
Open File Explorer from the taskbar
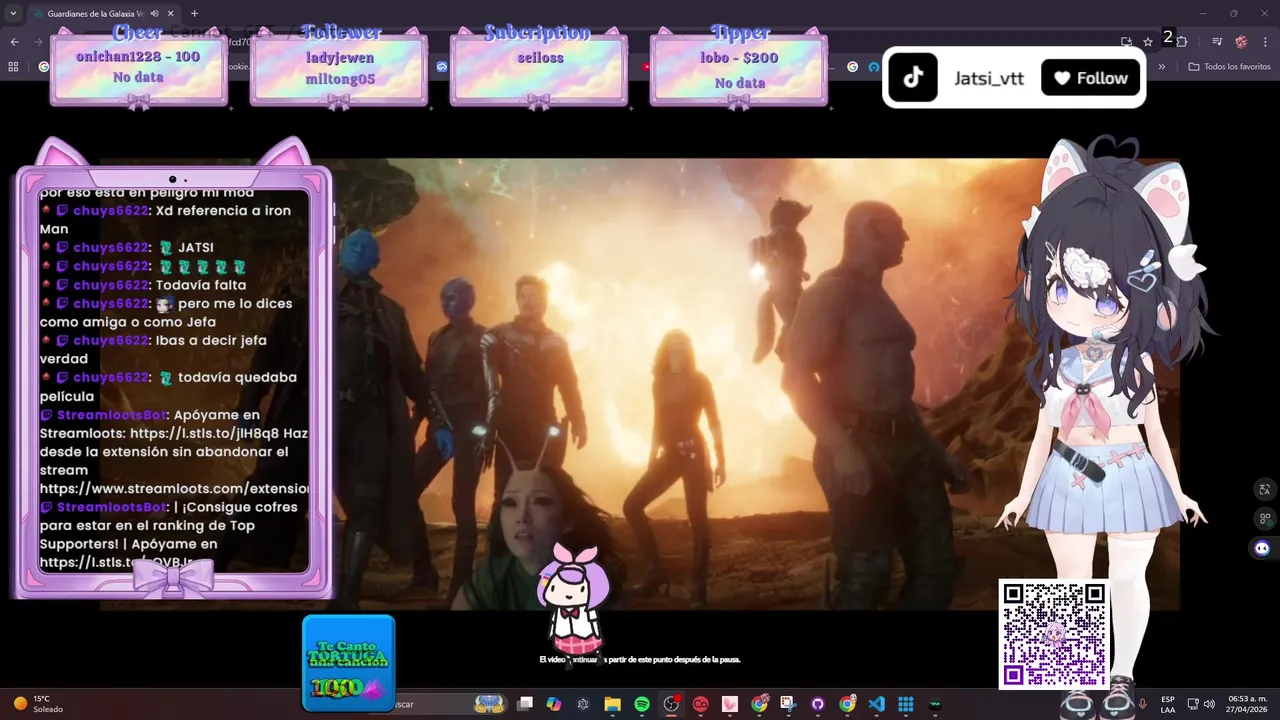[612, 704]
